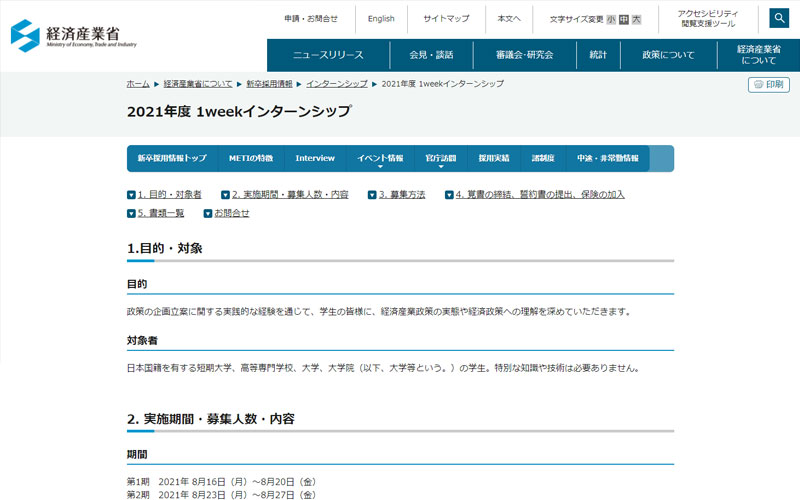Click the 印刷 print button
This screenshot has width=800, height=500.
coord(769,85)
